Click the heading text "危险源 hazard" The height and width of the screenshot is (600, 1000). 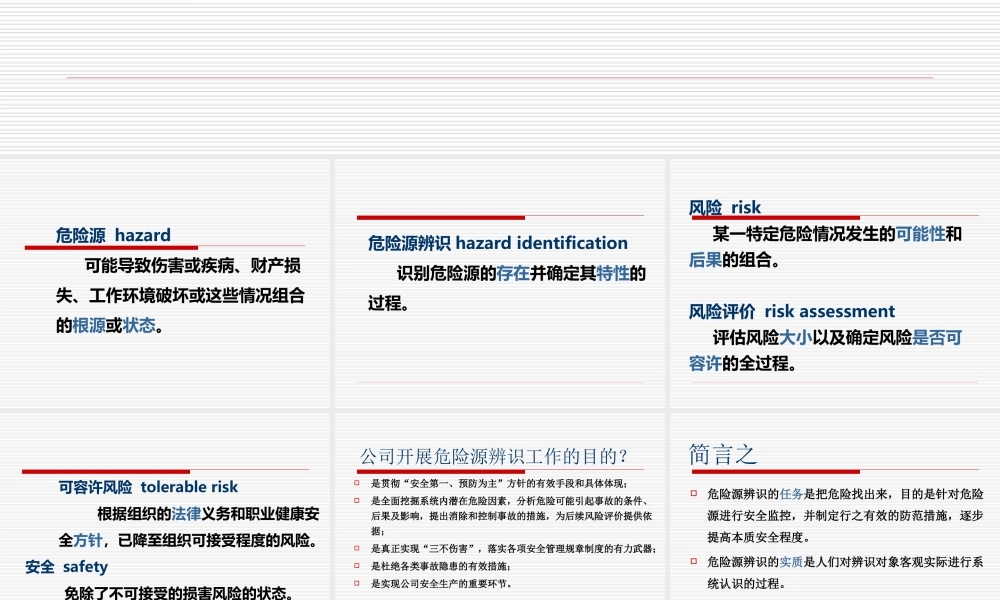pos(113,235)
